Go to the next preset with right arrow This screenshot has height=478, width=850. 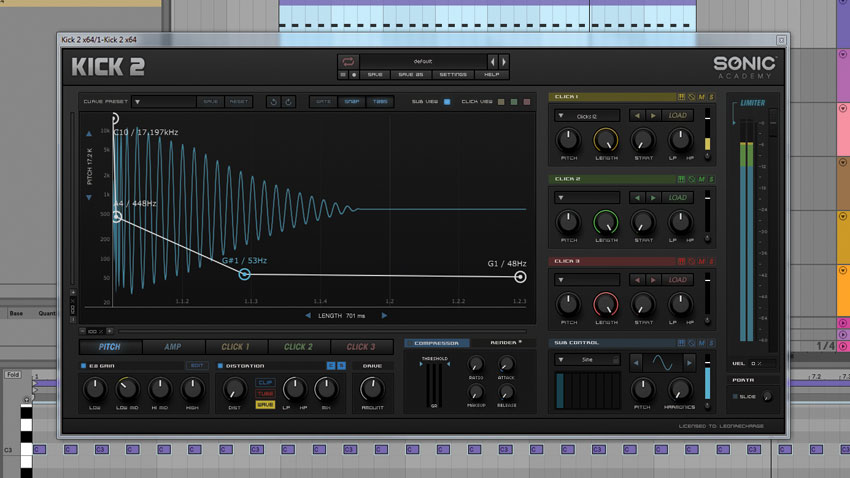tap(504, 62)
